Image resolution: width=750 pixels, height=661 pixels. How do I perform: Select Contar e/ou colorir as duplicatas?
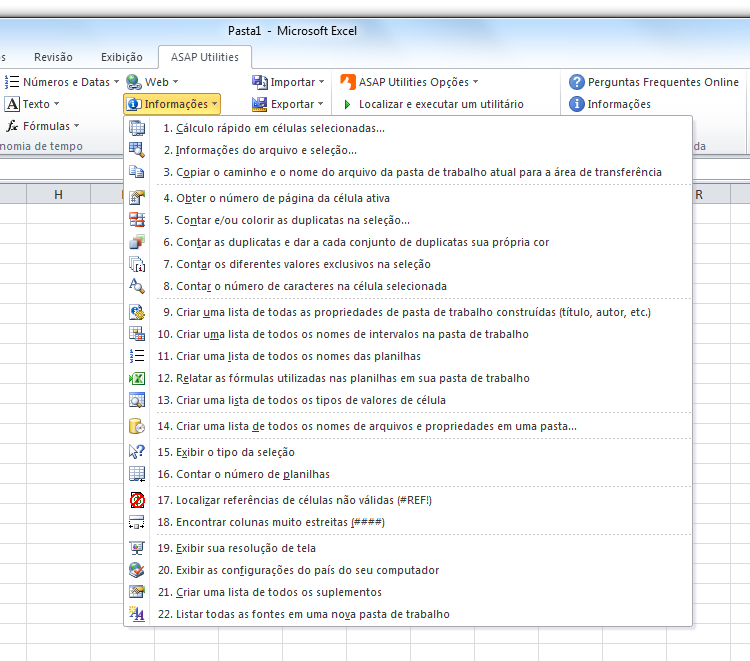408,220
